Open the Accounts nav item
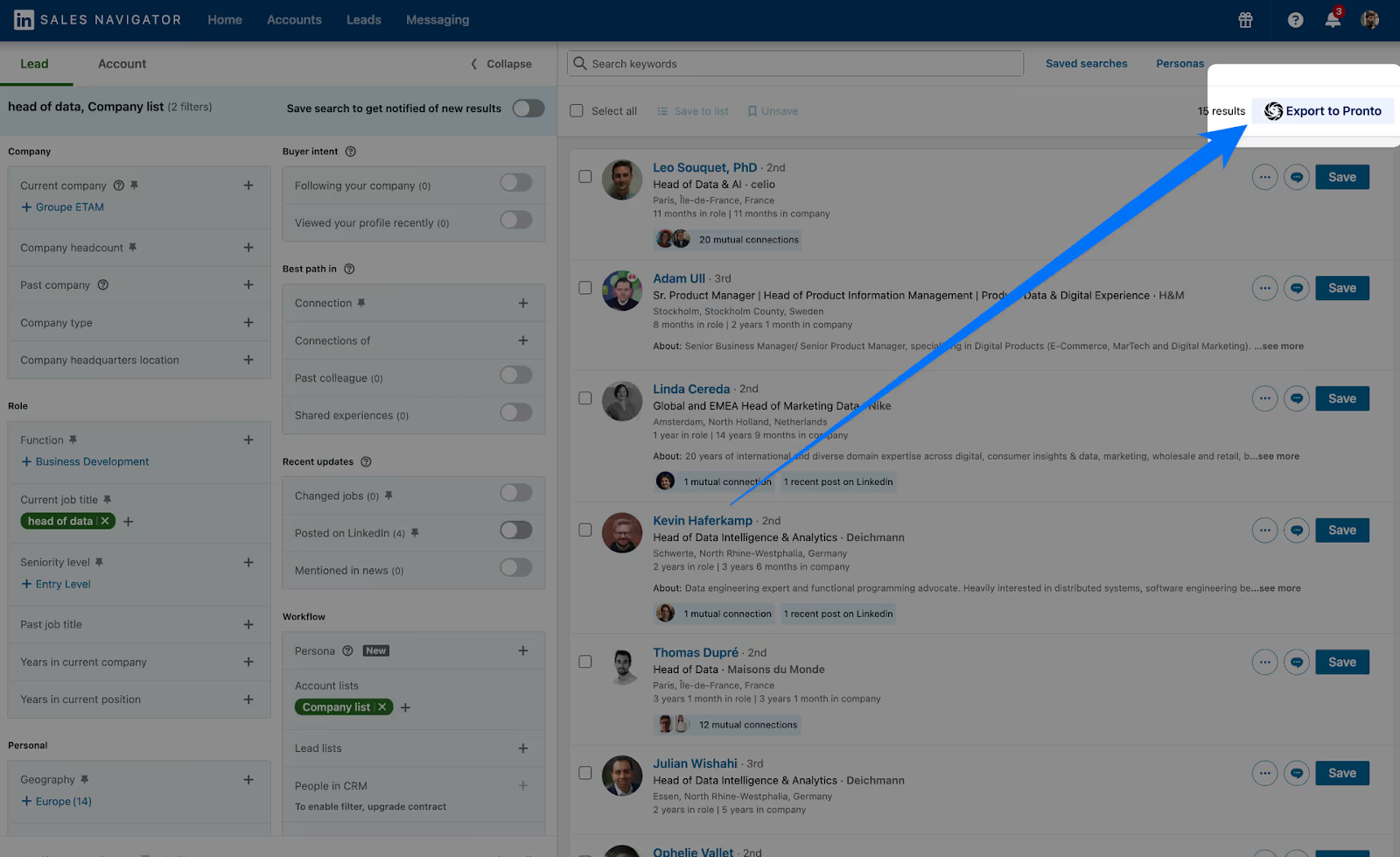Viewport: 1400px width, 857px height. (x=294, y=19)
